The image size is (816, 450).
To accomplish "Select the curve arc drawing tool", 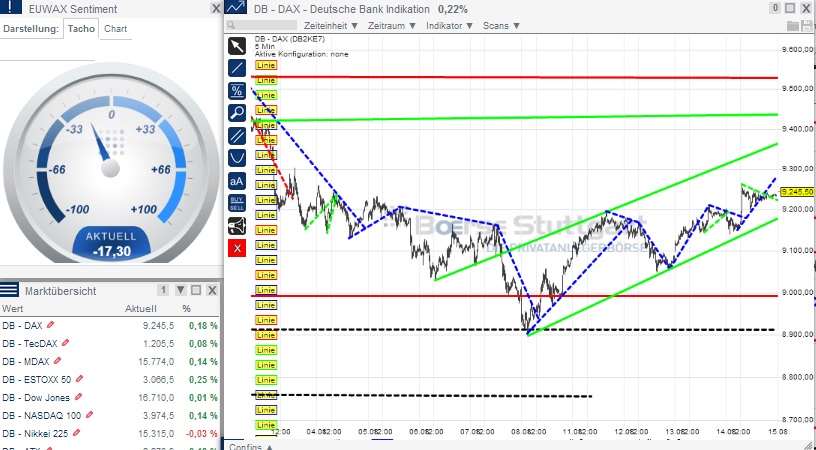I will (237, 158).
